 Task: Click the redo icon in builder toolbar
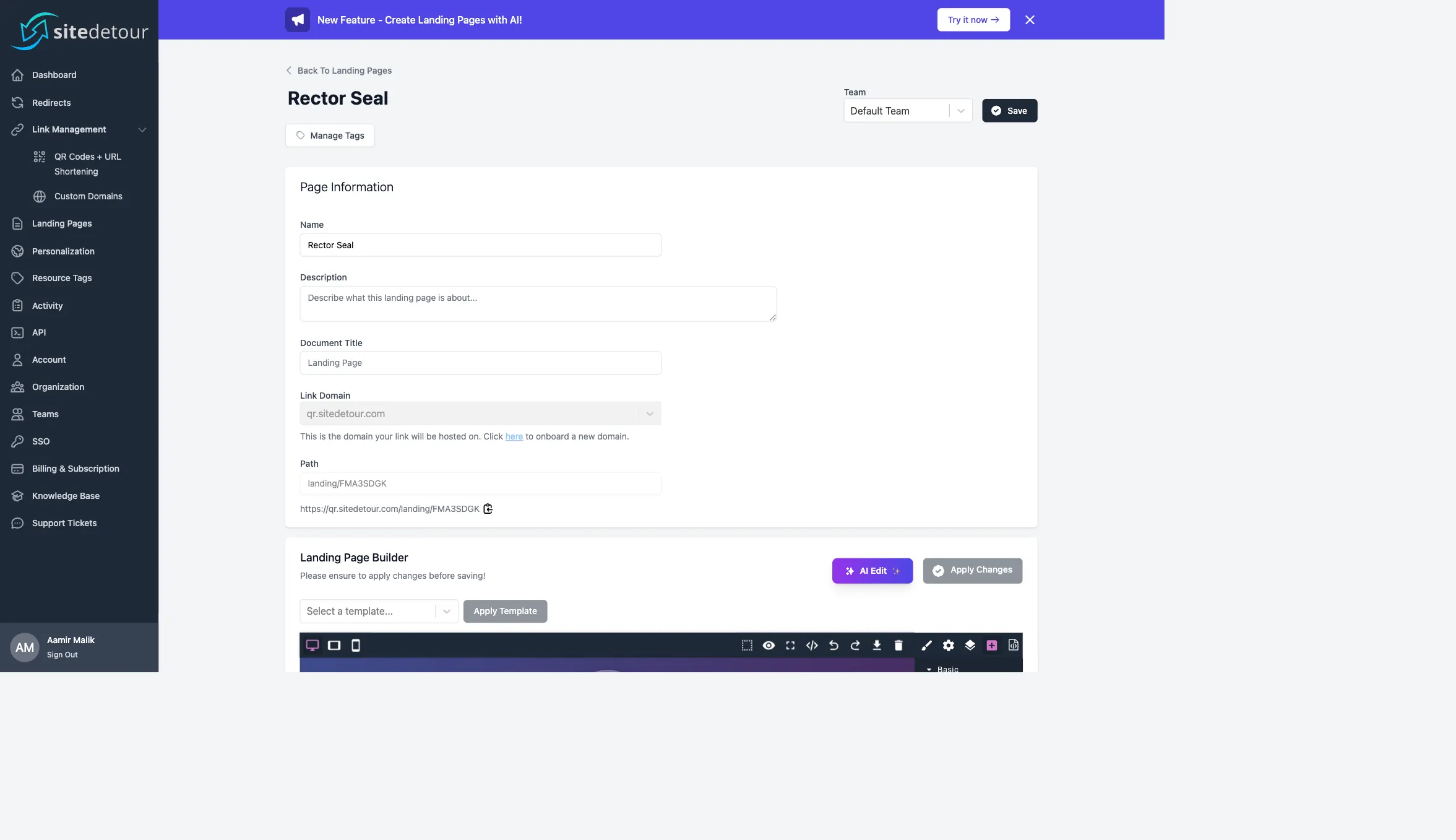(855, 645)
